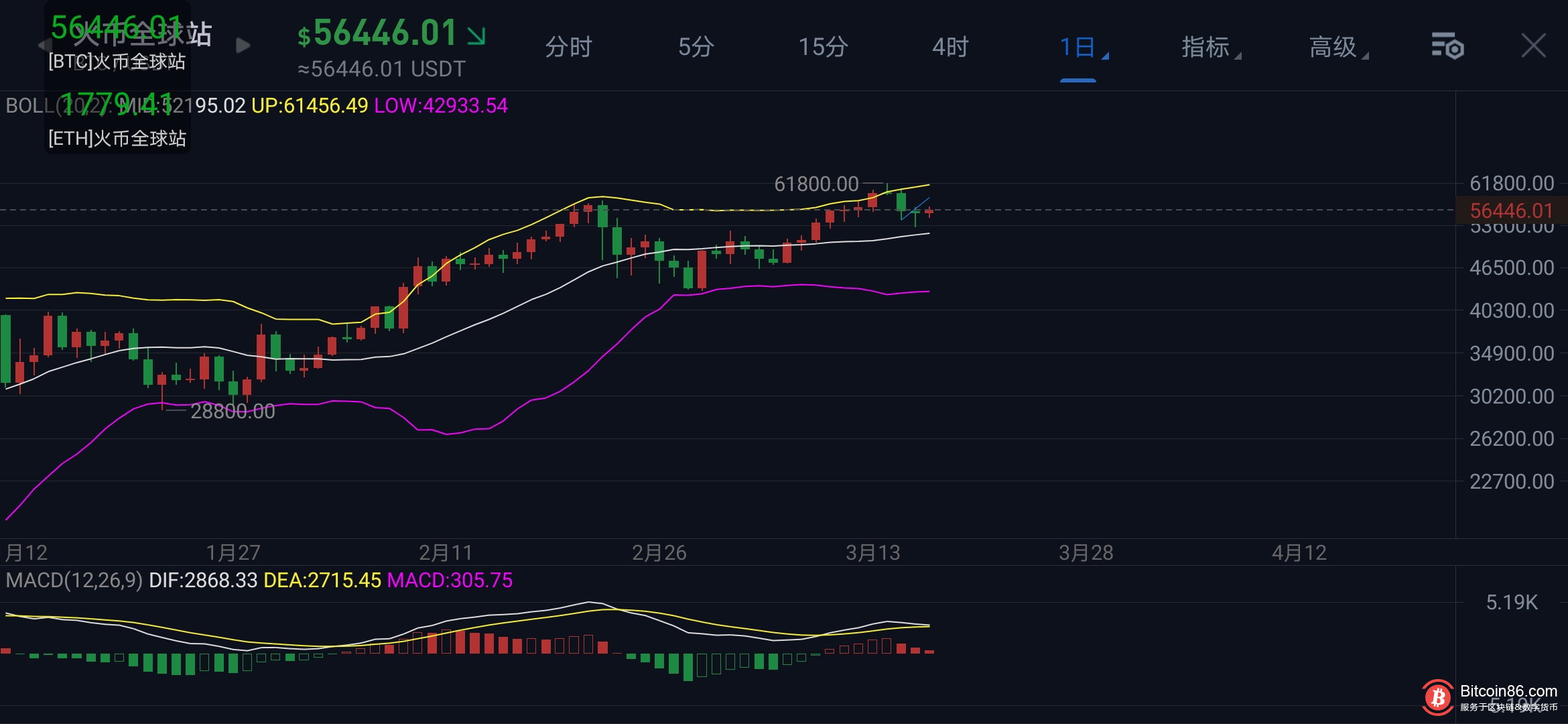Tap the MACD indicator values label

pos(259,580)
